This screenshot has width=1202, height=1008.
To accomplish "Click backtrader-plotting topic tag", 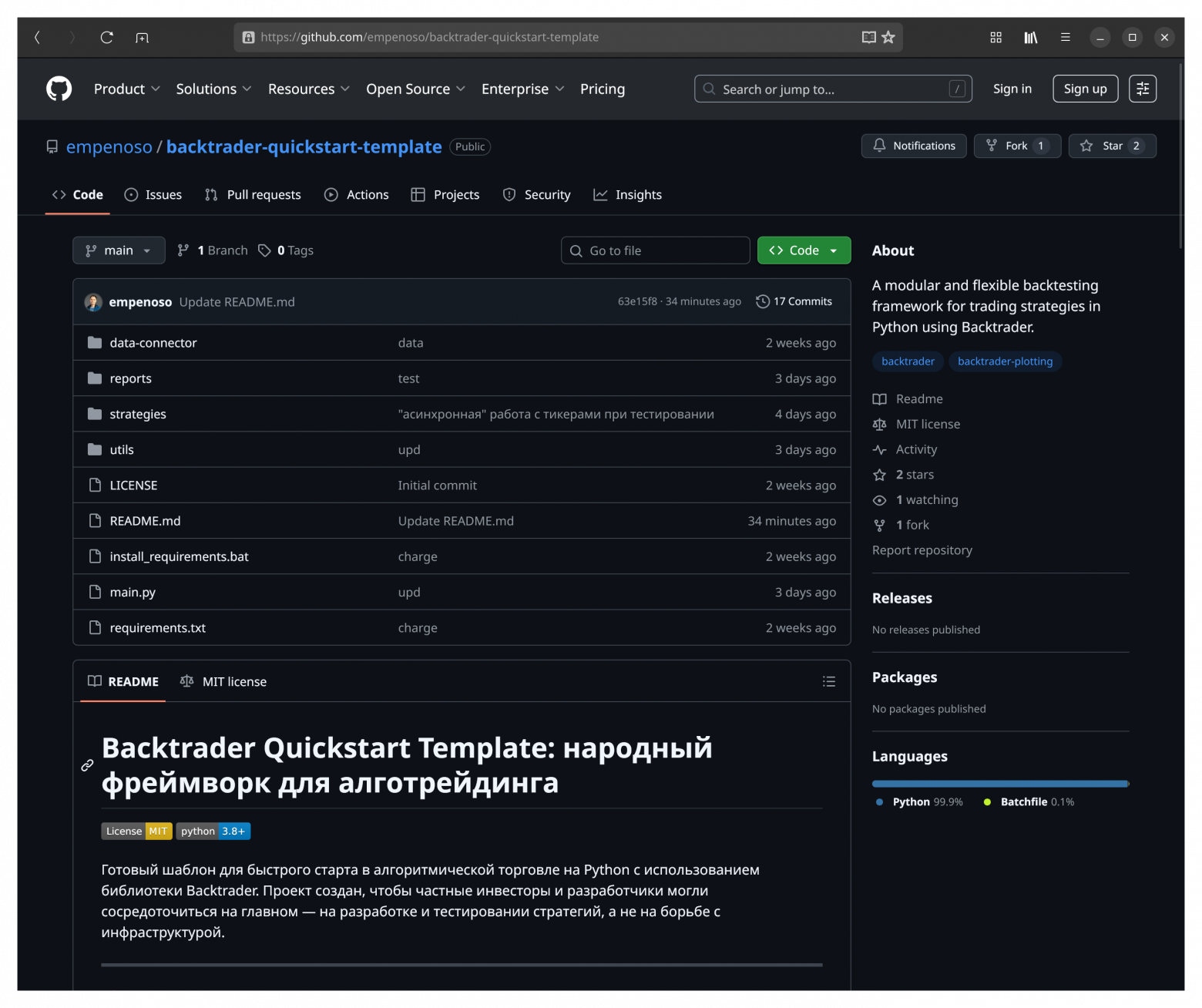I will click(x=1005, y=361).
